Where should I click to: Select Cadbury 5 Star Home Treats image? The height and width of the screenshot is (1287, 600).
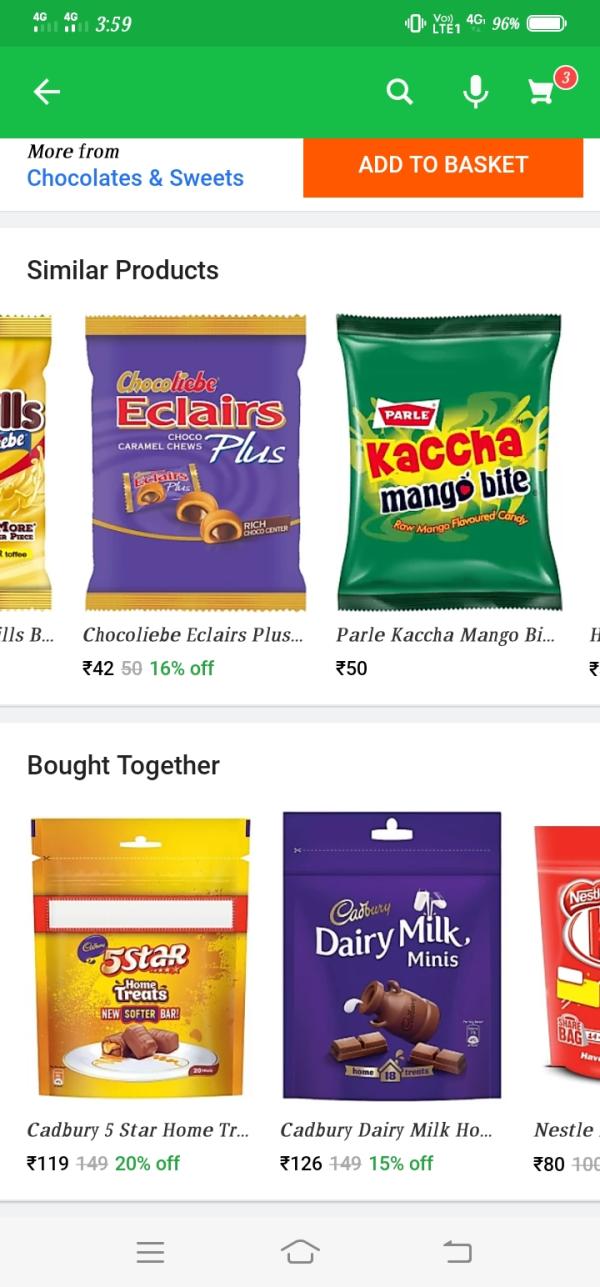[140, 958]
